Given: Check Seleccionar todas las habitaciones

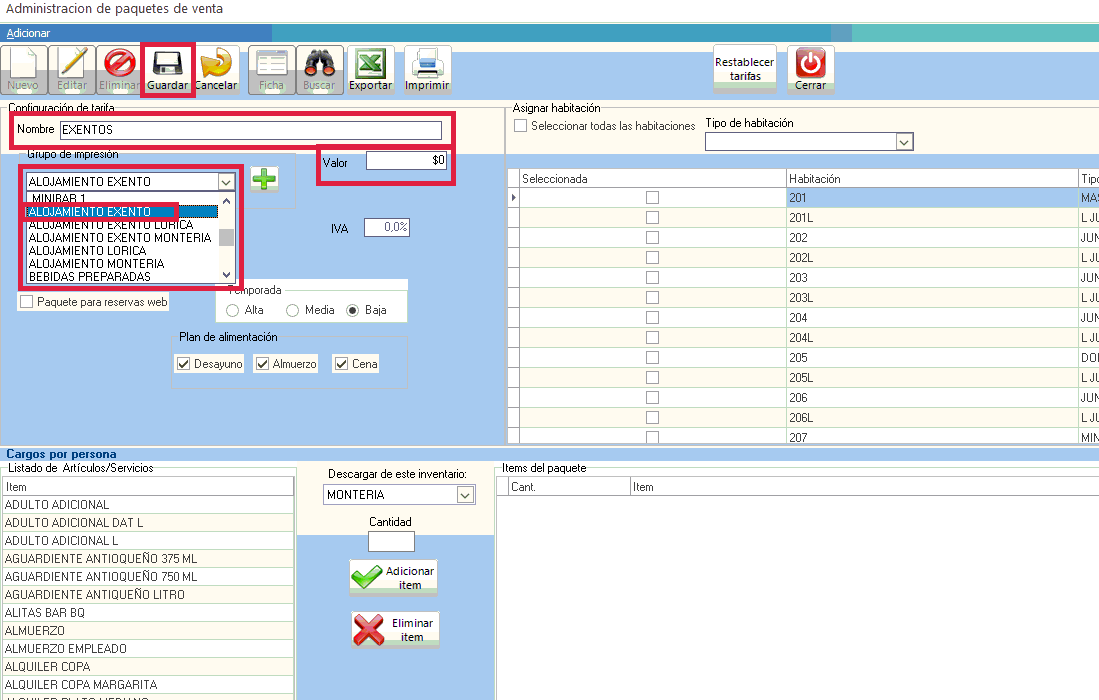Looking at the screenshot, I should click(520, 127).
